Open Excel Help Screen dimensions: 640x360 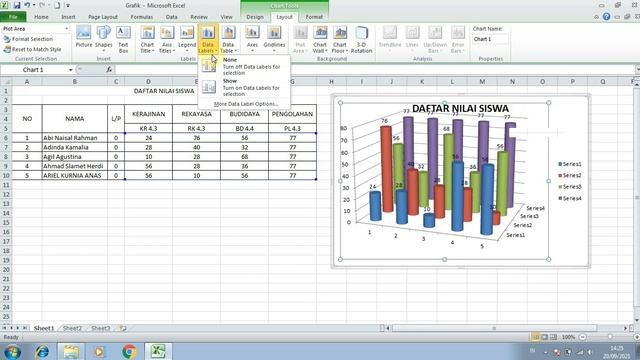pos(607,17)
